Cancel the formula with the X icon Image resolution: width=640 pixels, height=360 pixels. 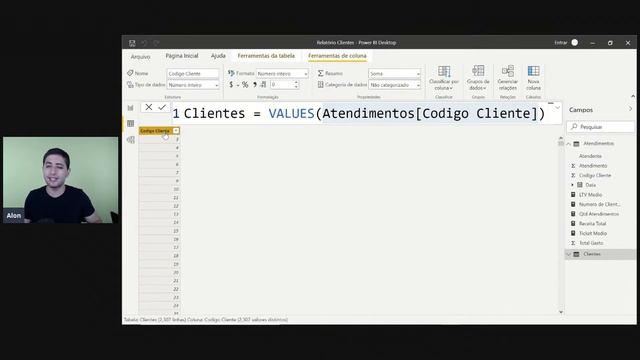(149, 107)
